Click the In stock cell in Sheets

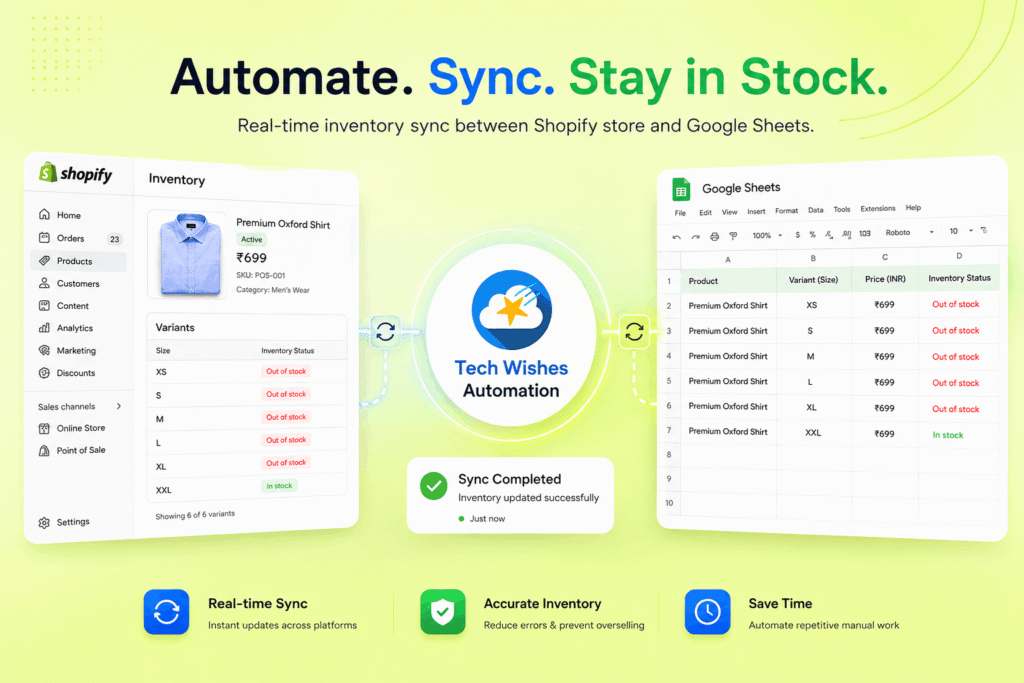point(959,435)
